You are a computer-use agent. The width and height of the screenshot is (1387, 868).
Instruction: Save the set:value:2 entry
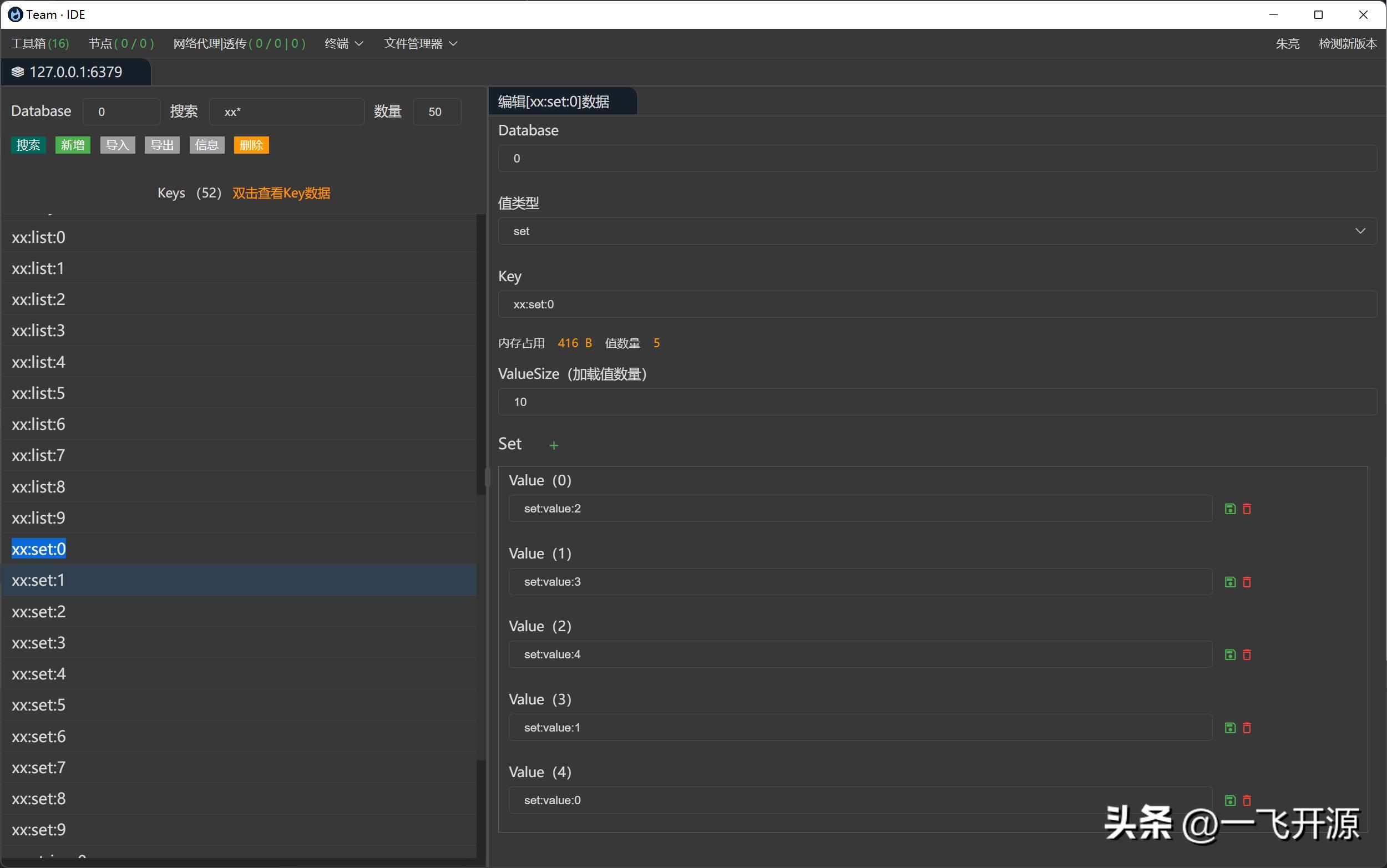(1229, 509)
